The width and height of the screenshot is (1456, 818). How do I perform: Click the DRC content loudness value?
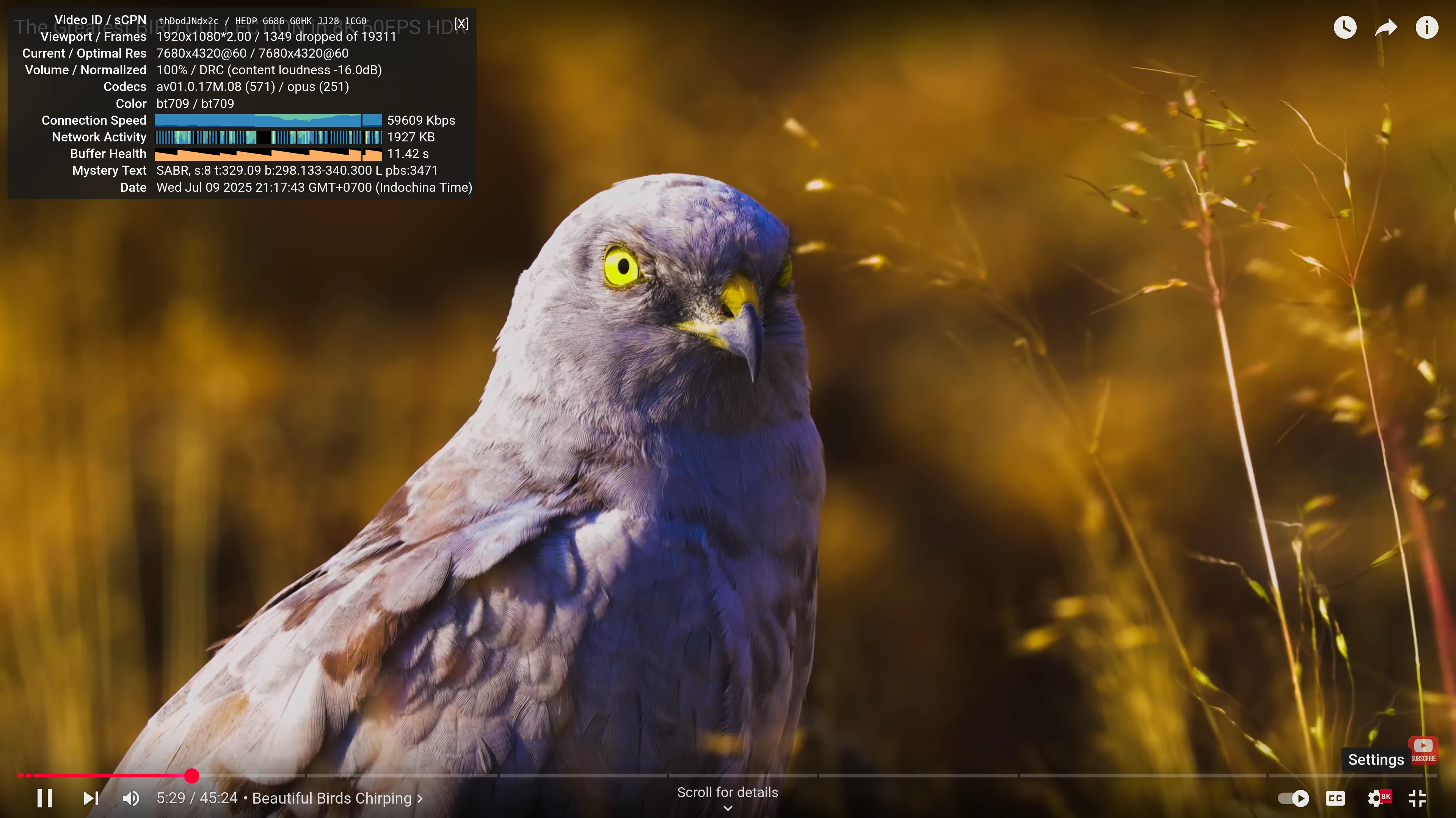290,70
